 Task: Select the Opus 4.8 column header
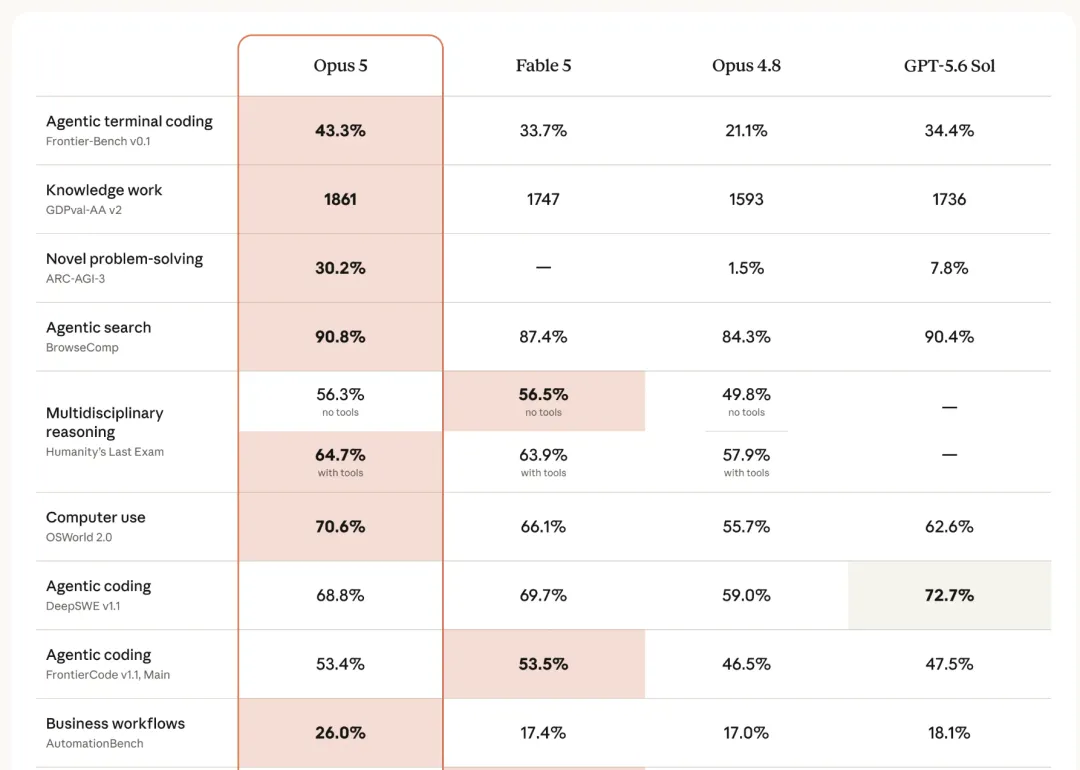pyautogui.click(x=746, y=65)
